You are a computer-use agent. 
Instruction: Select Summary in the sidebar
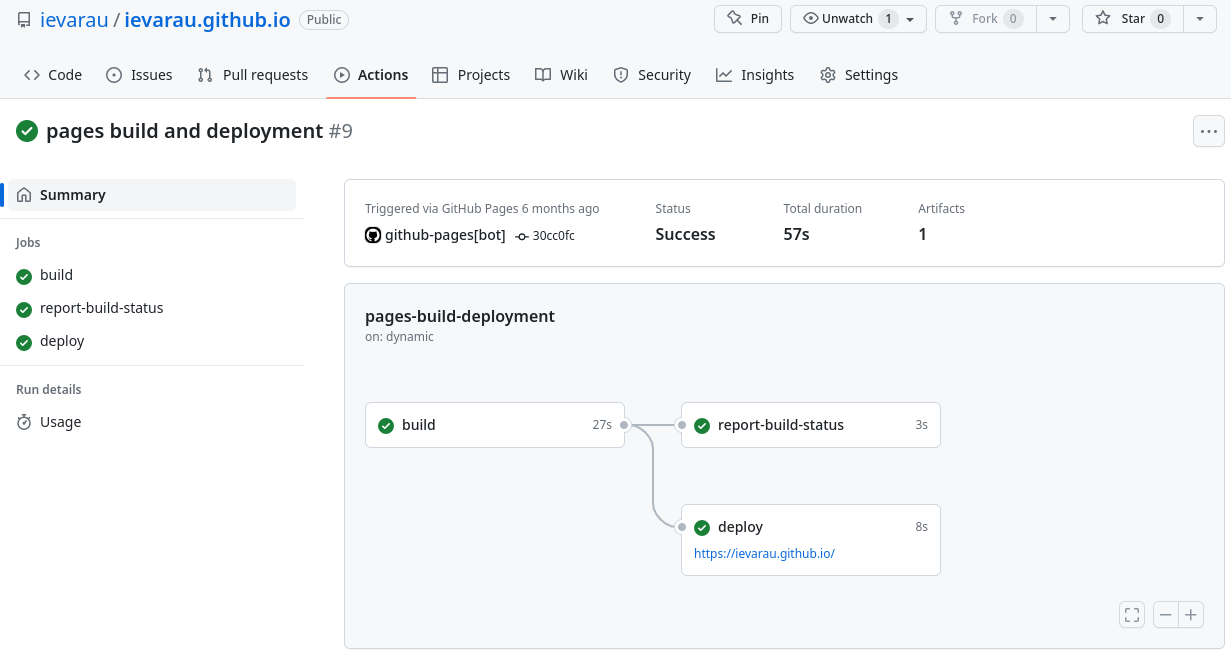(x=152, y=195)
